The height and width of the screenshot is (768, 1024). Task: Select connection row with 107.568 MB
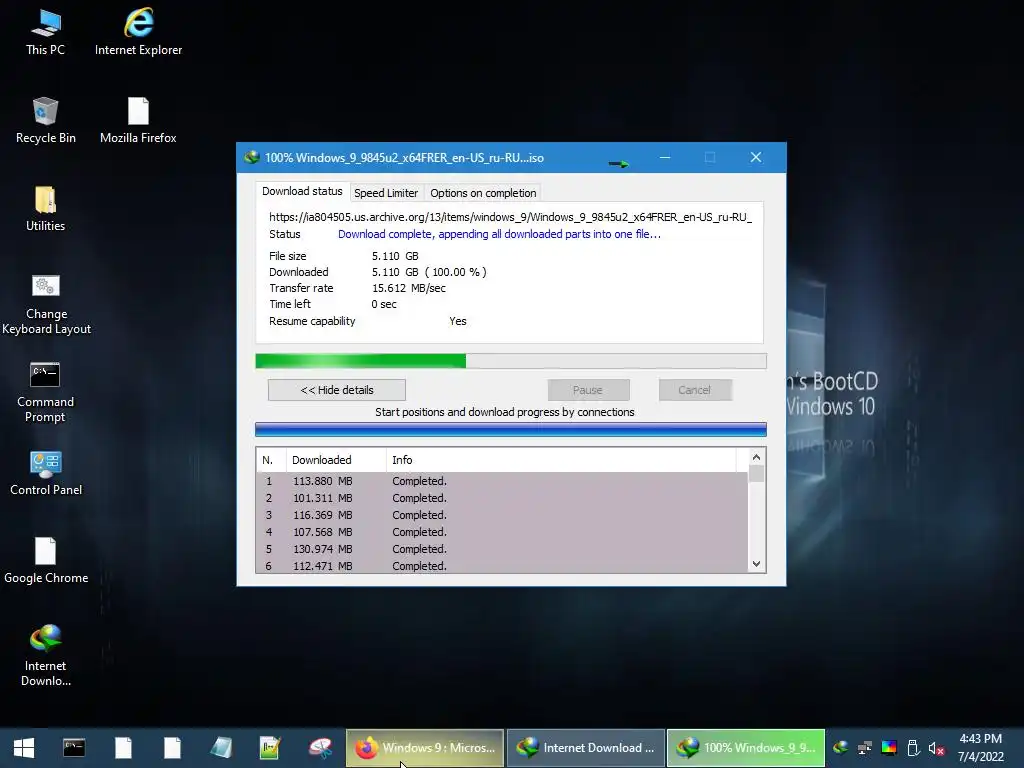tap(502, 532)
